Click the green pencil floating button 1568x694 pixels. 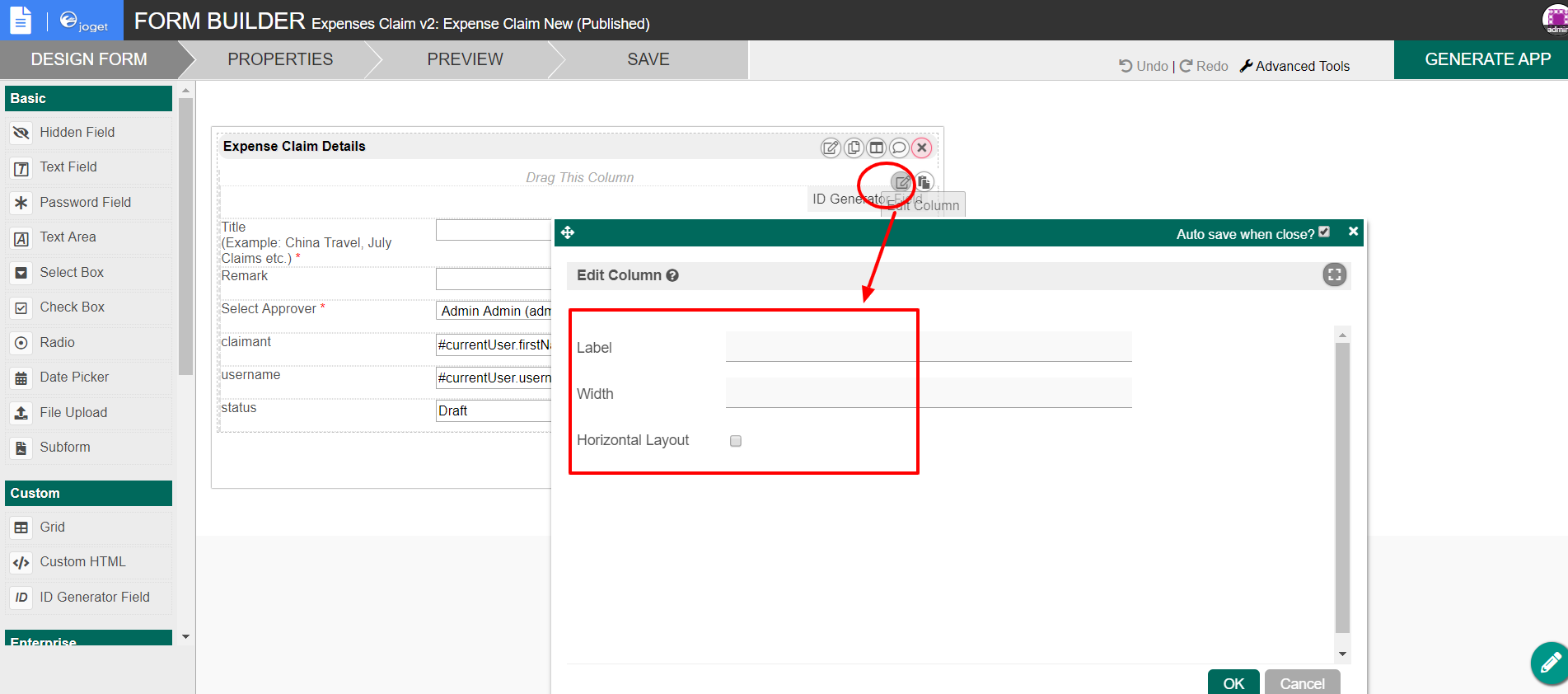pyautogui.click(x=1549, y=663)
